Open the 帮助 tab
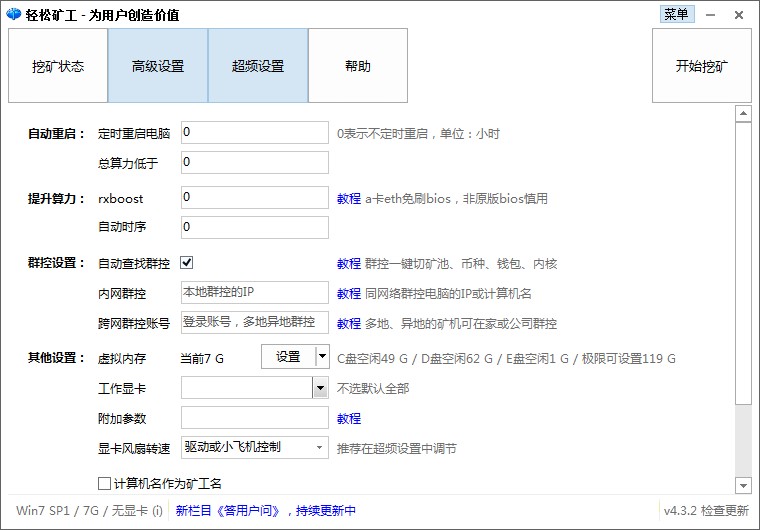The height and width of the screenshot is (530, 760). click(358, 66)
